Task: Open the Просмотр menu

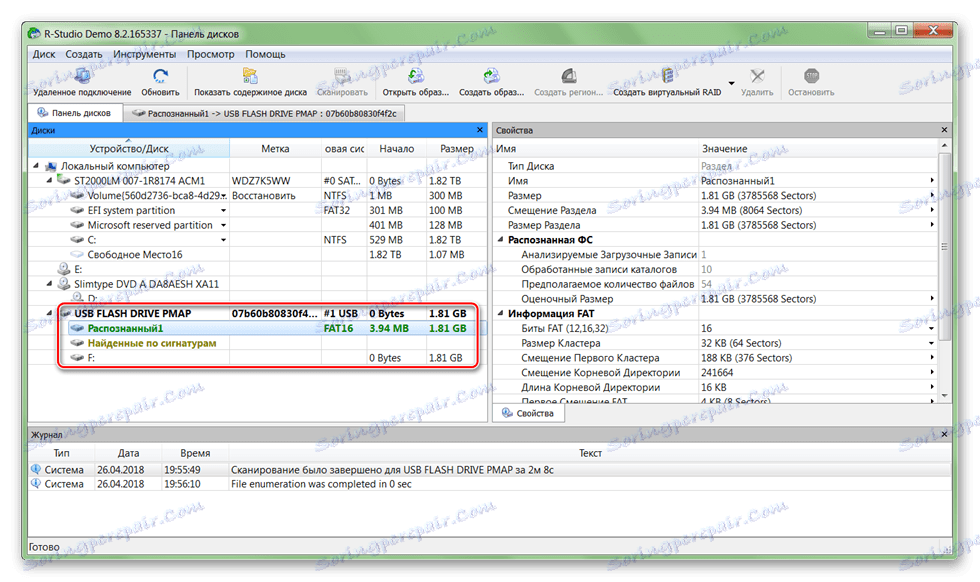Action: tap(211, 54)
